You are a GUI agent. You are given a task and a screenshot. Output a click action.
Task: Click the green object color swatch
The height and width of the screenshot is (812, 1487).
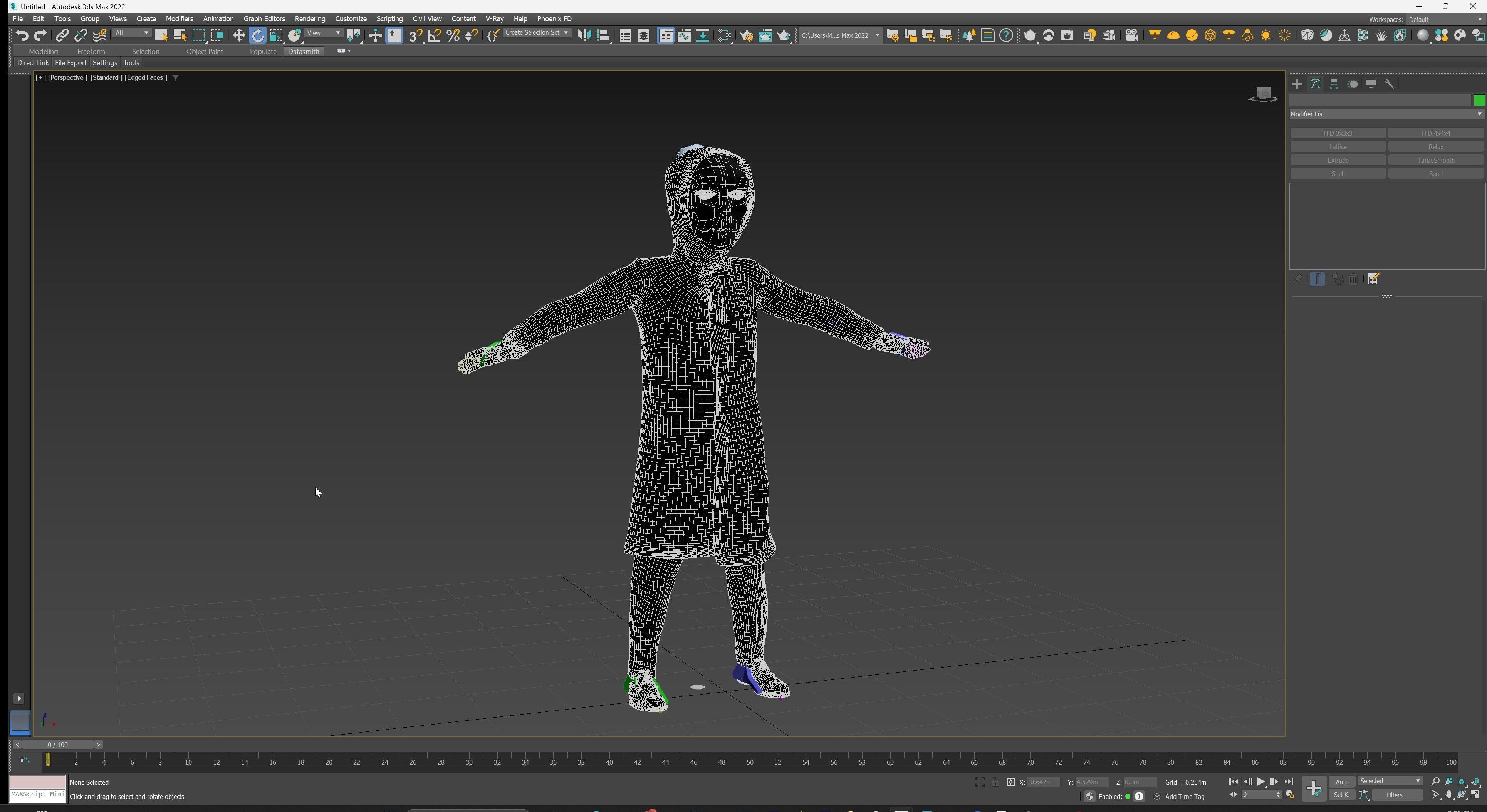1479,101
